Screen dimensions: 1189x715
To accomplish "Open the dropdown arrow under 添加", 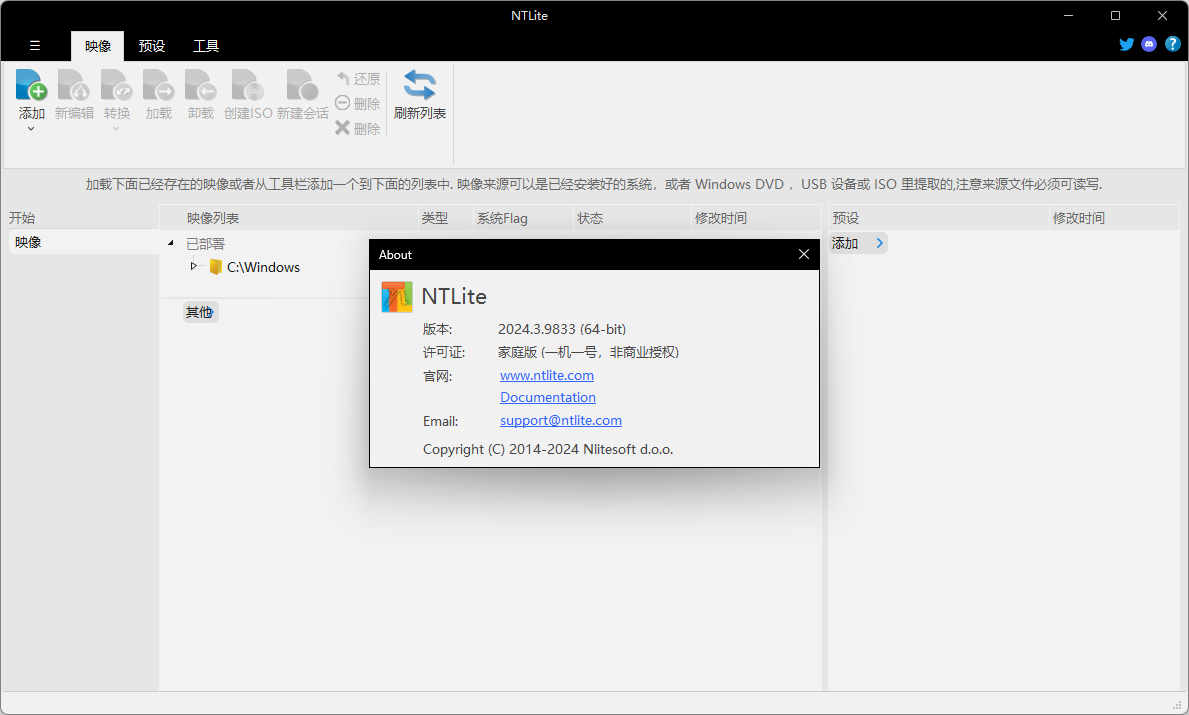I will point(31,129).
